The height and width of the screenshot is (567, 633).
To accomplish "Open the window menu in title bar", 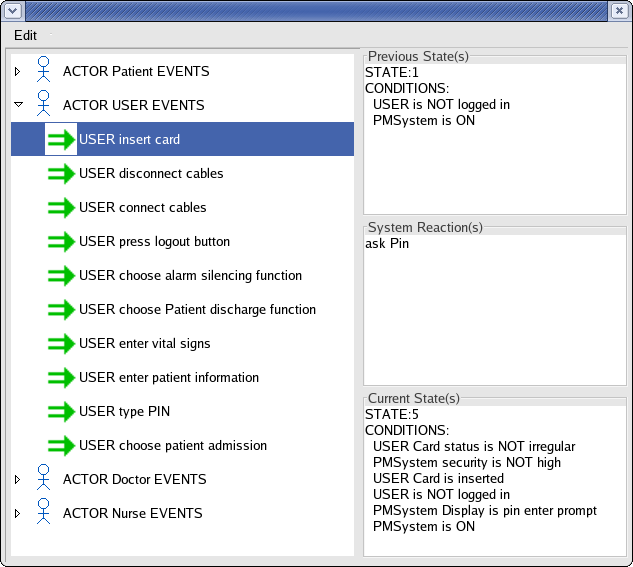I will [11, 10].
